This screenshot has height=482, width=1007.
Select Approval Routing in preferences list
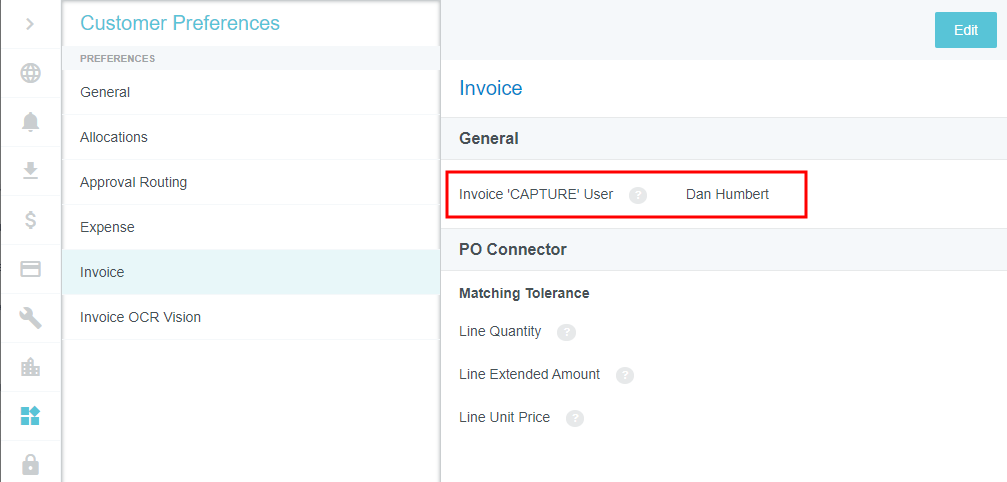click(x=133, y=182)
